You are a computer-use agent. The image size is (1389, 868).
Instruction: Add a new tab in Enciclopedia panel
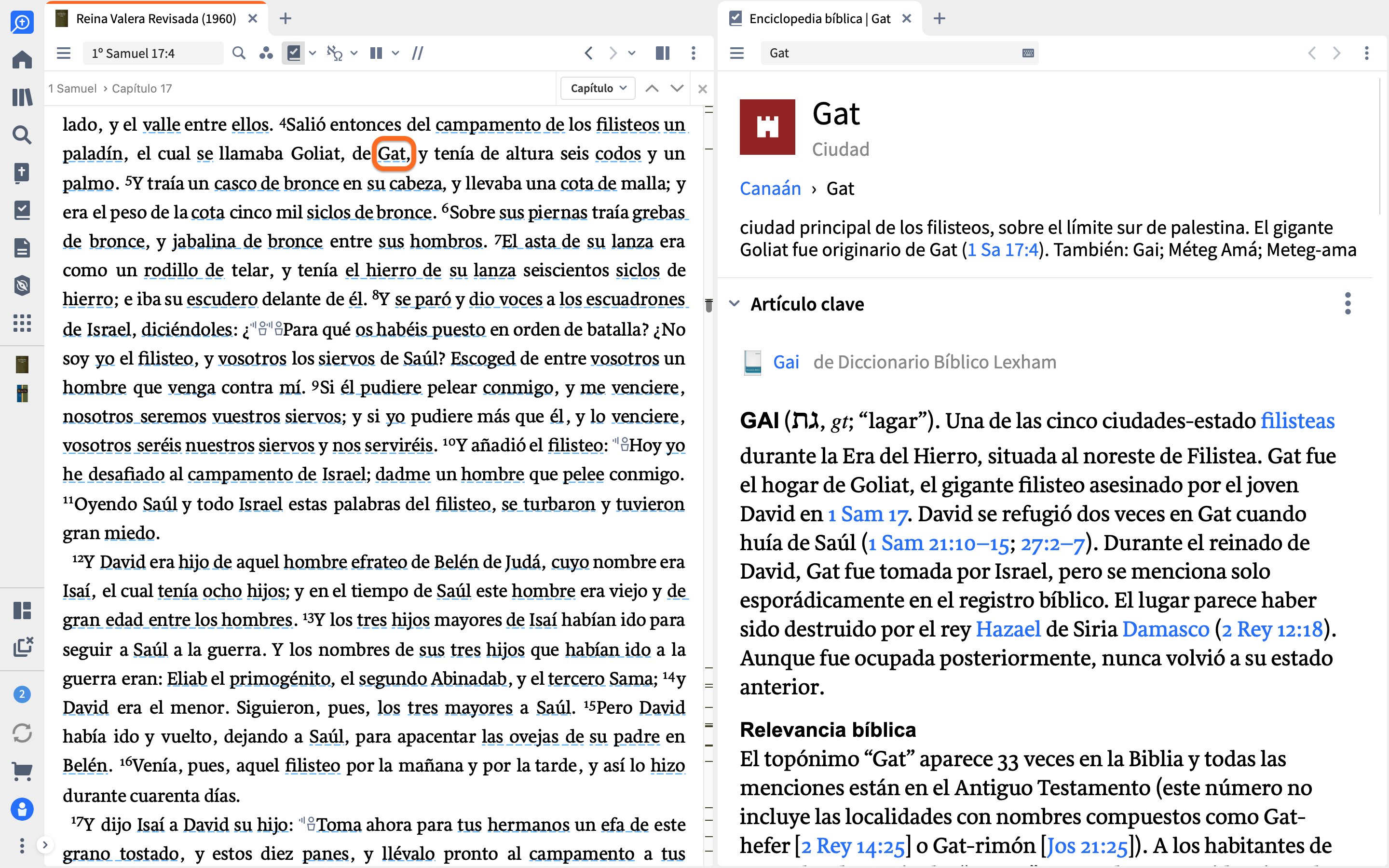pyautogui.click(x=939, y=19)
